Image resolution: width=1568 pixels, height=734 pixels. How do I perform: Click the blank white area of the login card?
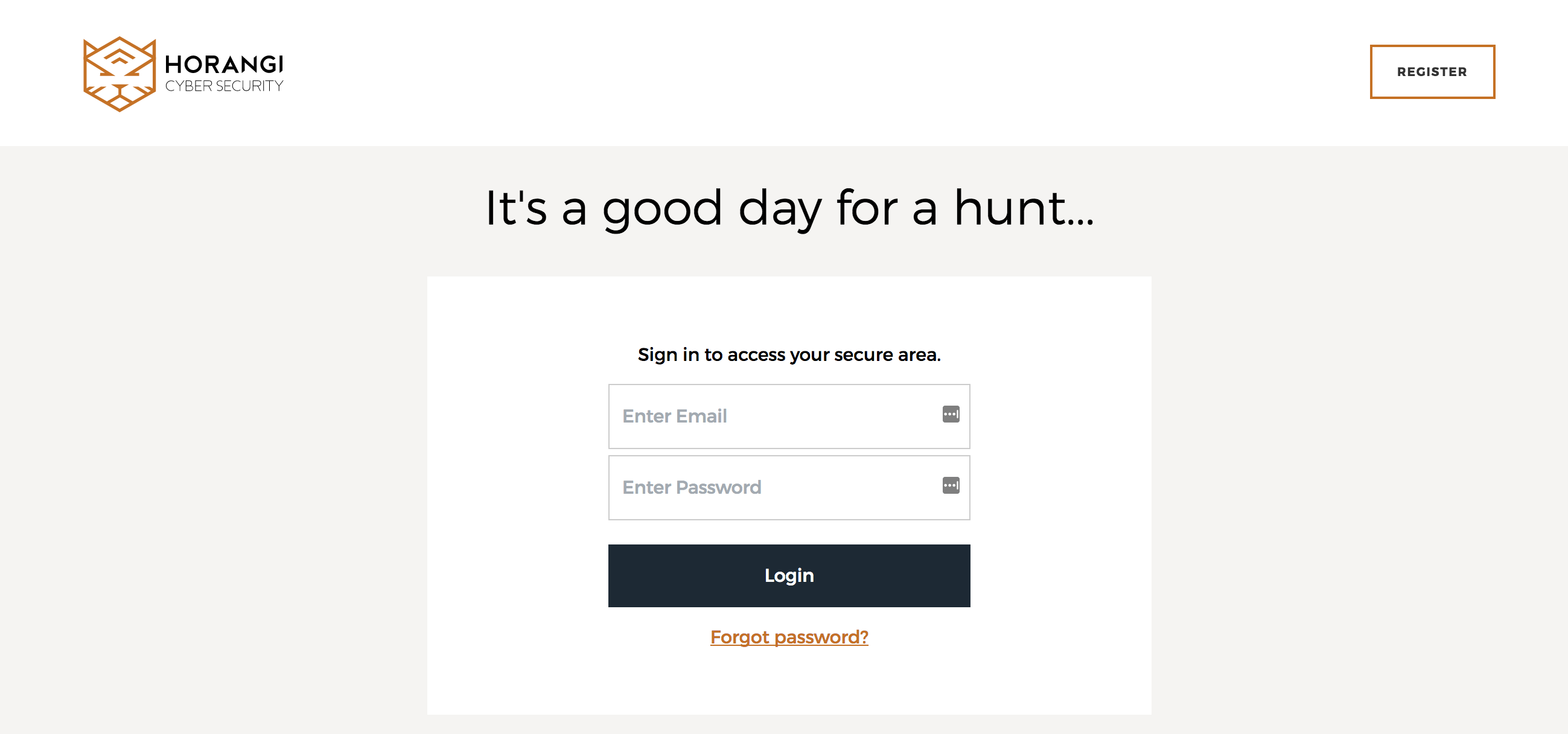pyautogui.click(x=517, y=487)
